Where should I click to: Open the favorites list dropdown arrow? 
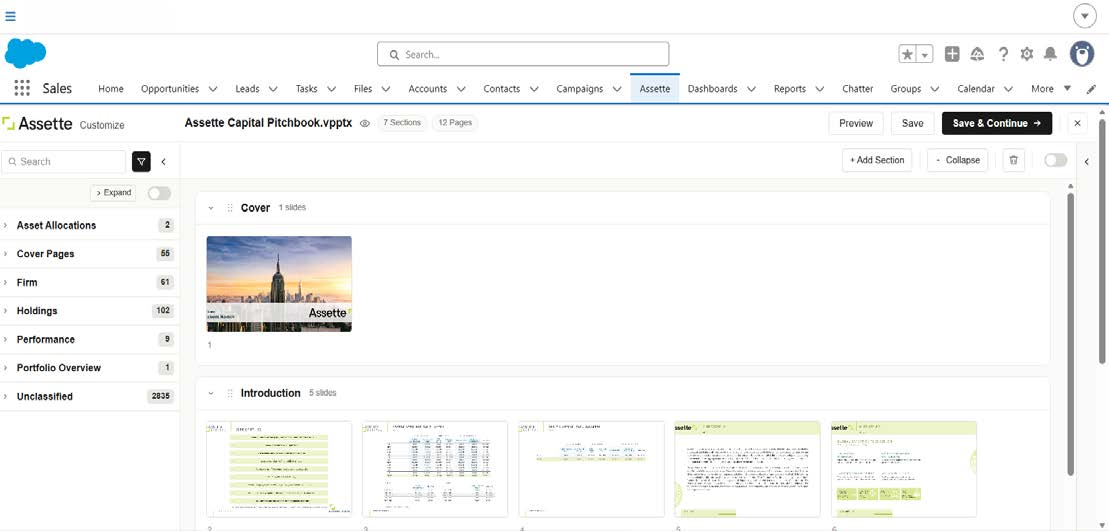[925, 54]
